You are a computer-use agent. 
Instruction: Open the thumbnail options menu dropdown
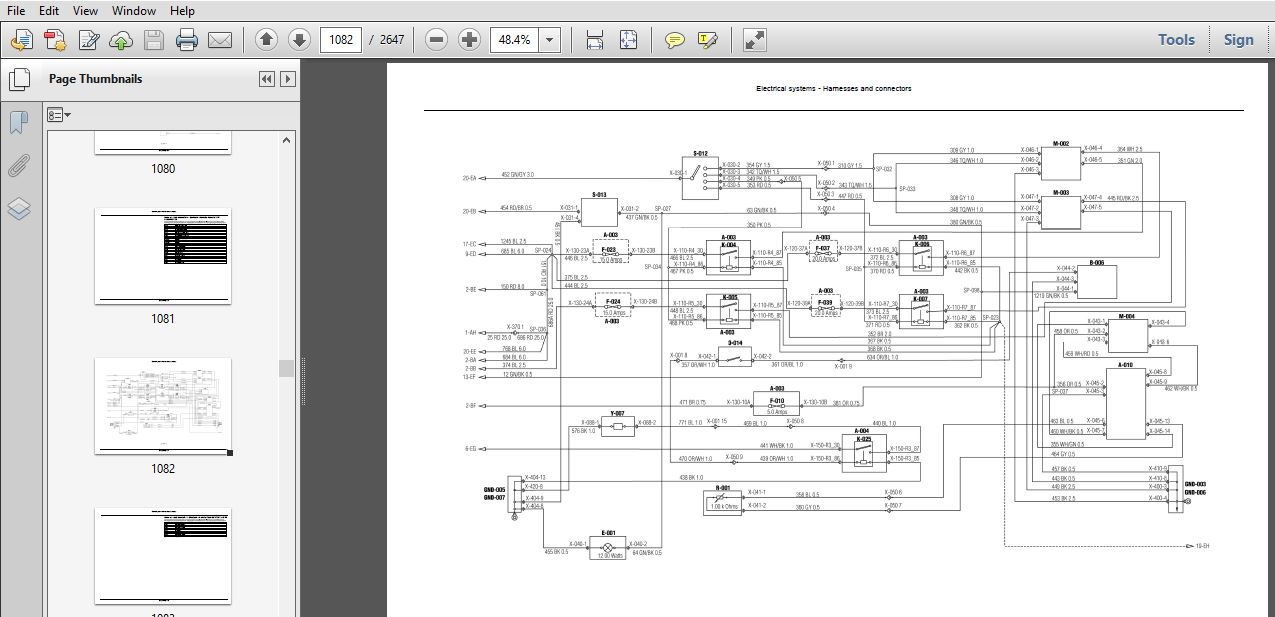click(60, 115)
